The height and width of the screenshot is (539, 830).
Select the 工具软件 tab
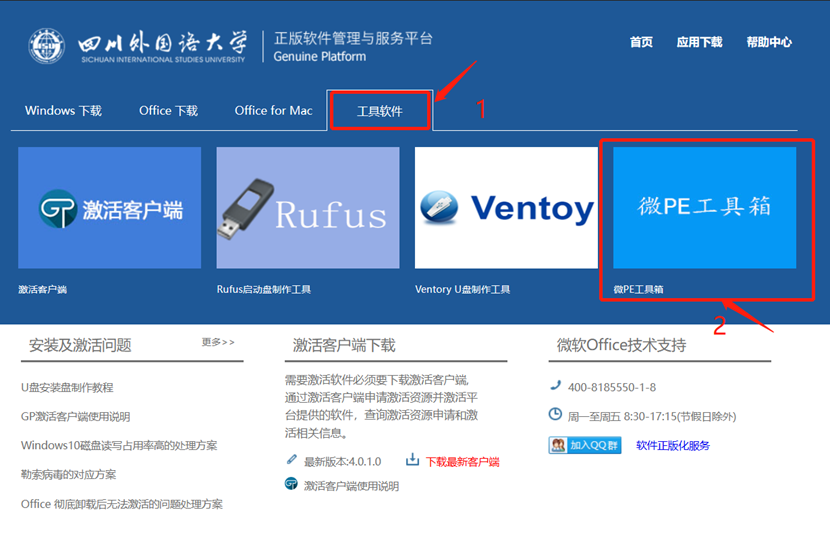[380, 111]
